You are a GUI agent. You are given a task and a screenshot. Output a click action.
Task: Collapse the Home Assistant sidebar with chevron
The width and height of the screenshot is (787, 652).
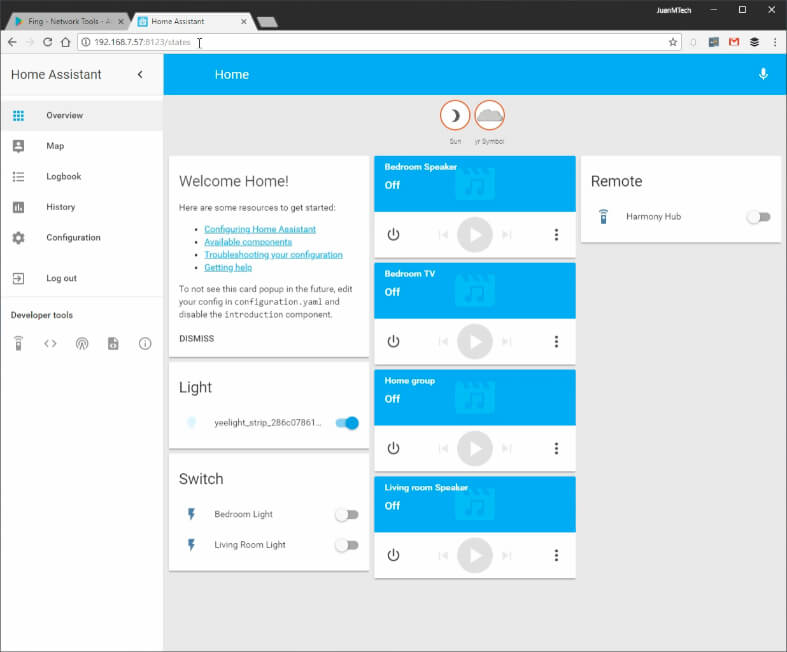tap(140, 74)
